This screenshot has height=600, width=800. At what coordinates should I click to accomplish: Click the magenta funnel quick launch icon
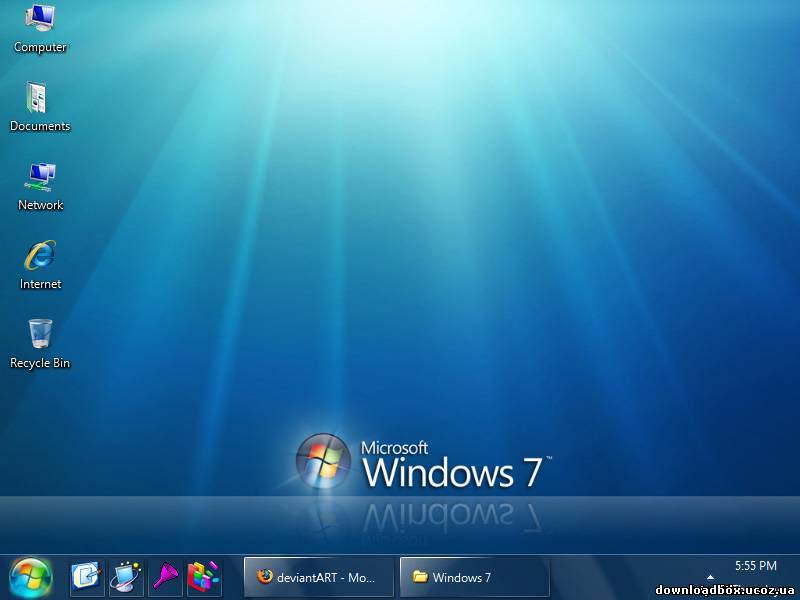pos(165,578)
